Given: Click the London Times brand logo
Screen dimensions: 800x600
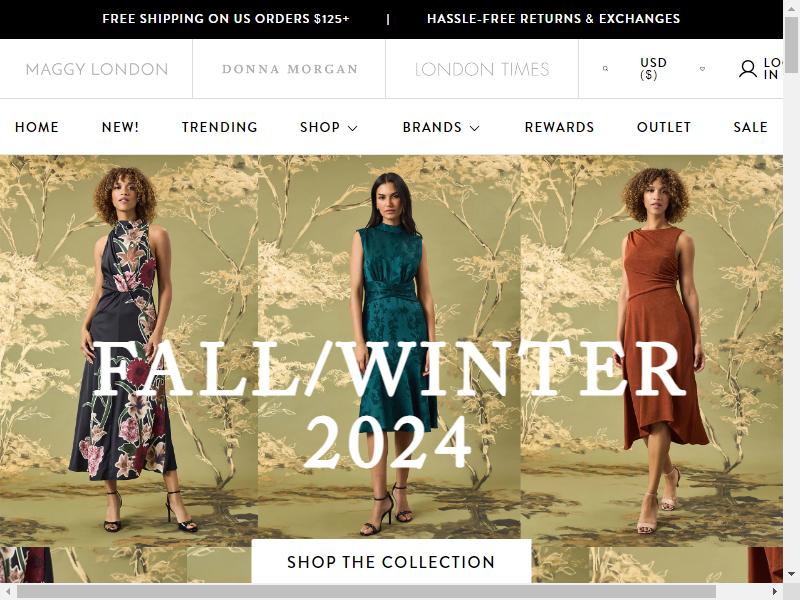Looking at the screenshot, I should pos(482,69).
